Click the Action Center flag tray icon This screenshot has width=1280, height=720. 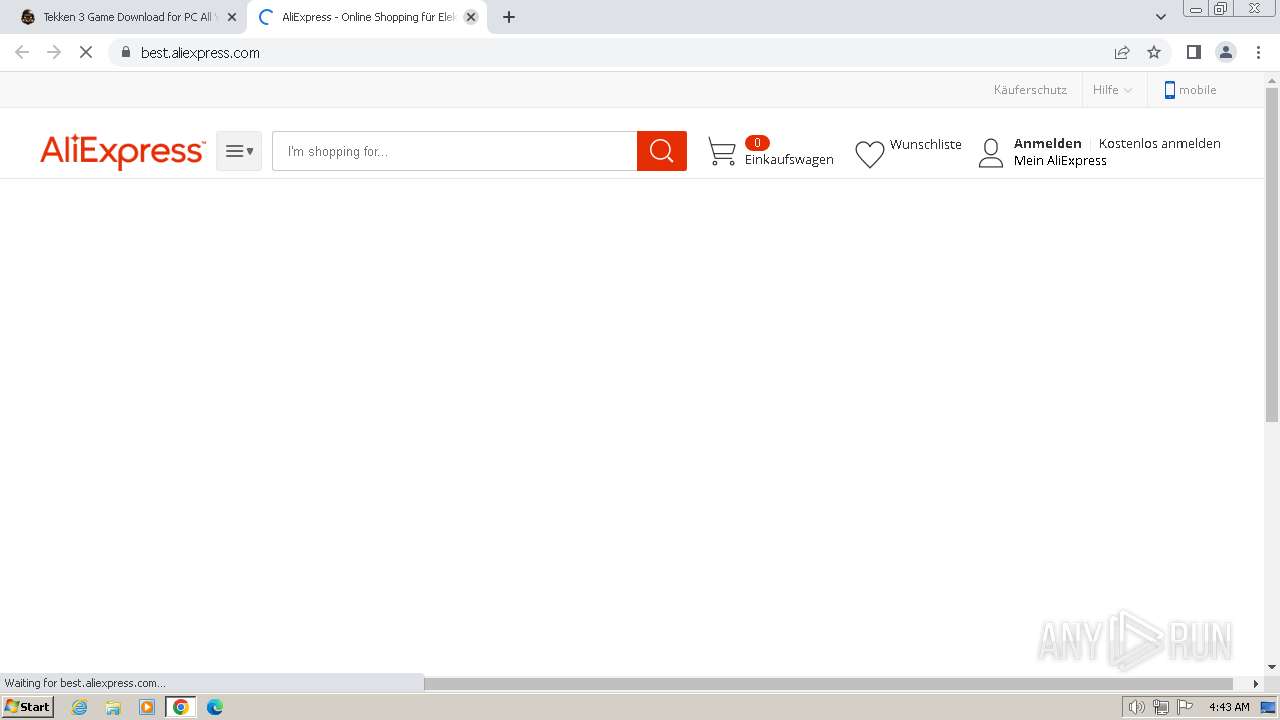[x=1186, y=707]
